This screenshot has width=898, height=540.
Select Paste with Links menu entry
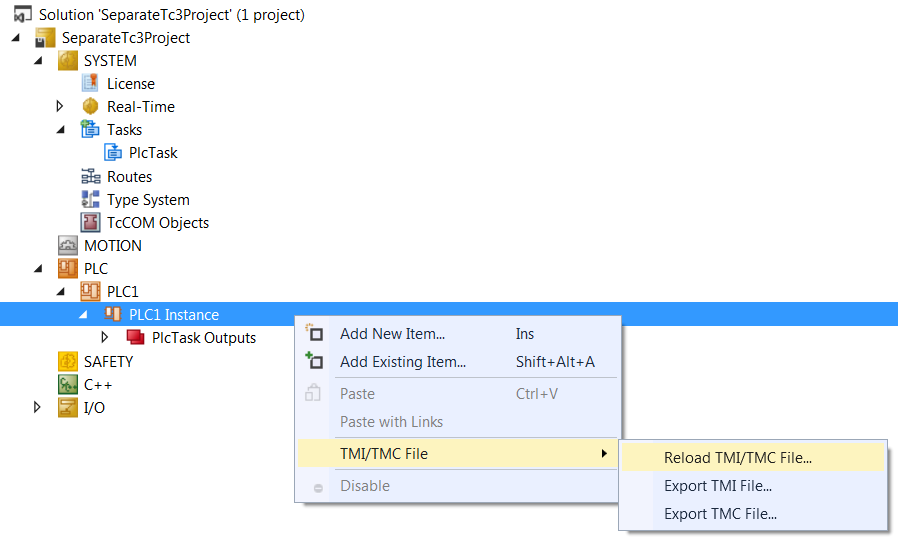tap(458, 422)
